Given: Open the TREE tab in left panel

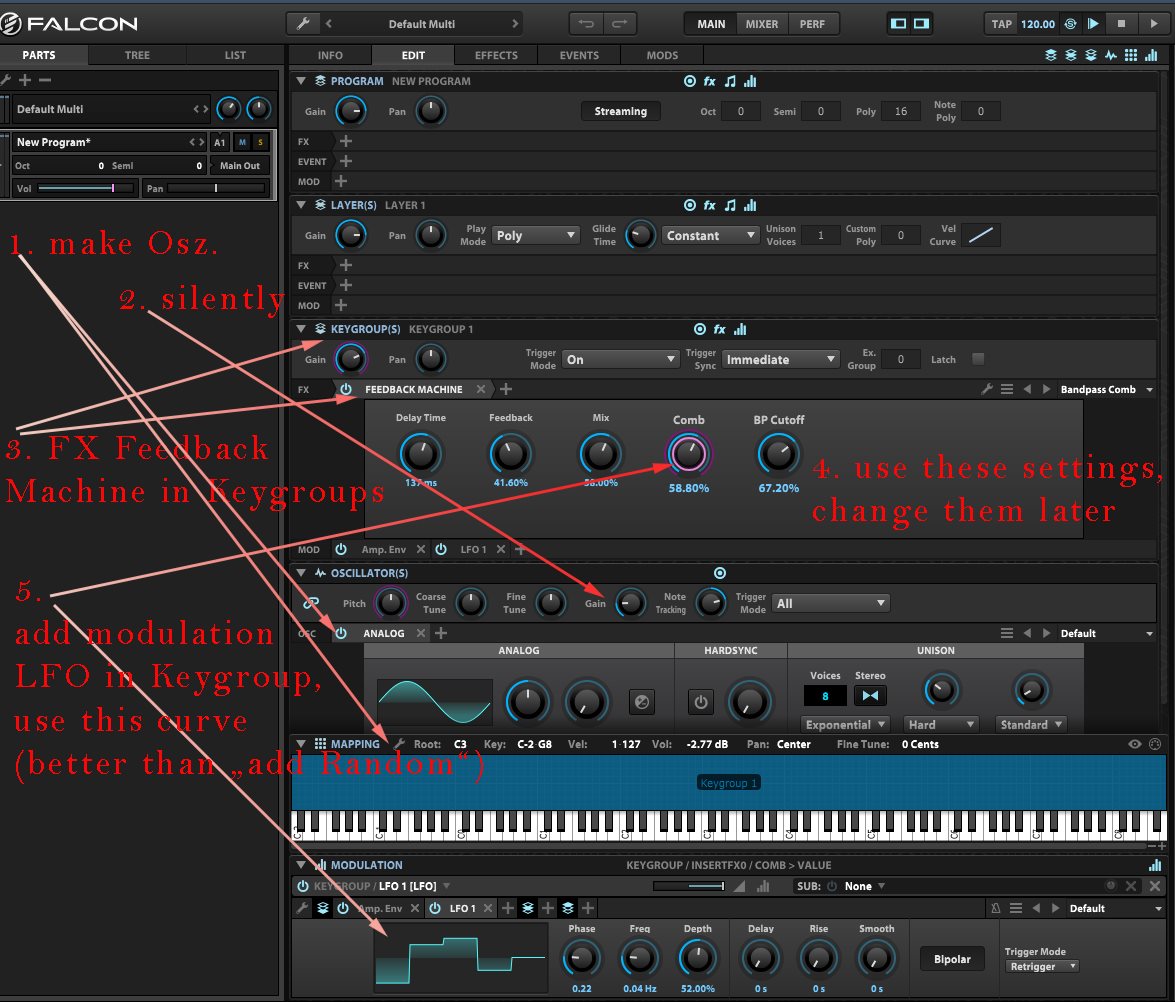Looking at the screenshot, I should (x=137, y=55).
